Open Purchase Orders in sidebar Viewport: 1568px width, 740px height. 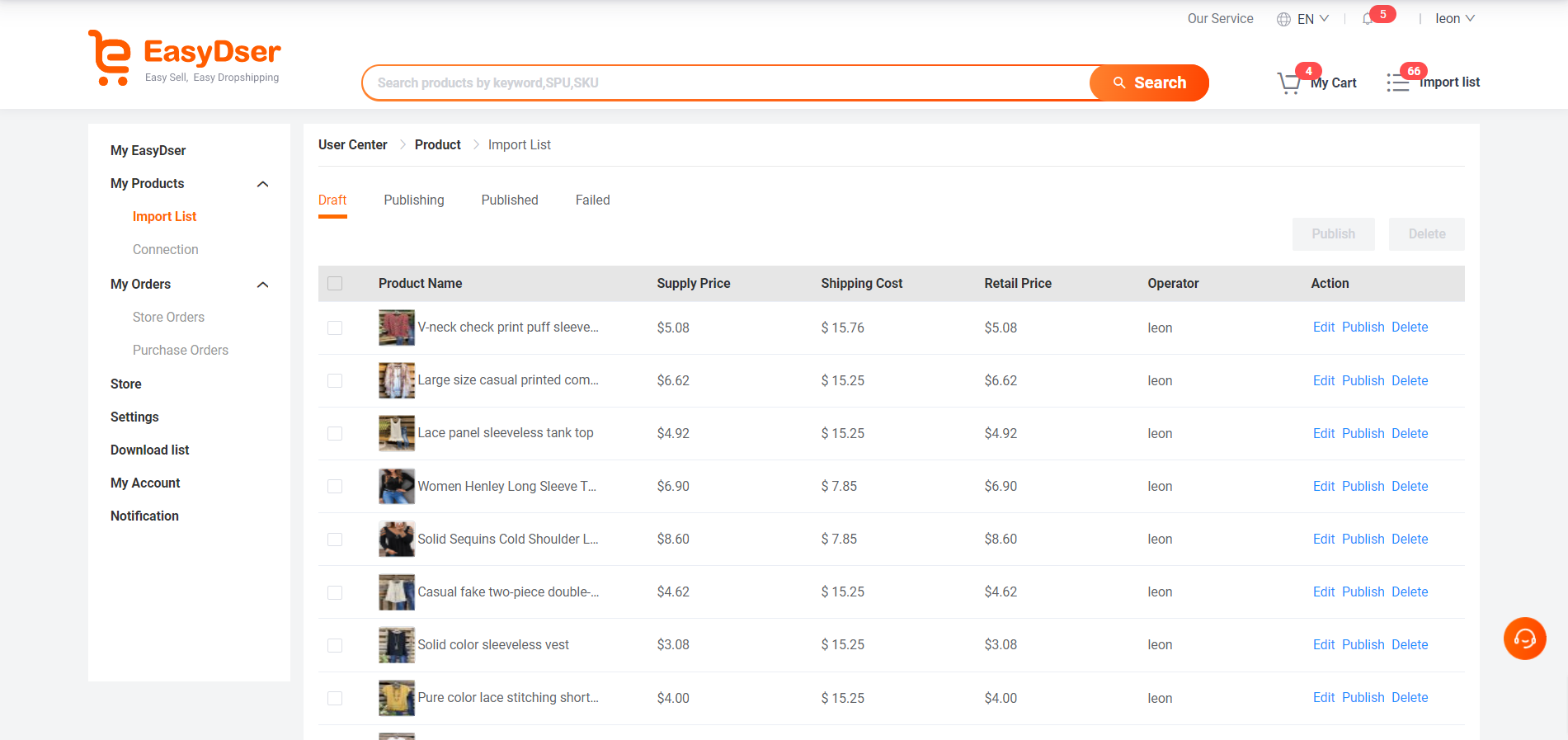pos(181,350)
